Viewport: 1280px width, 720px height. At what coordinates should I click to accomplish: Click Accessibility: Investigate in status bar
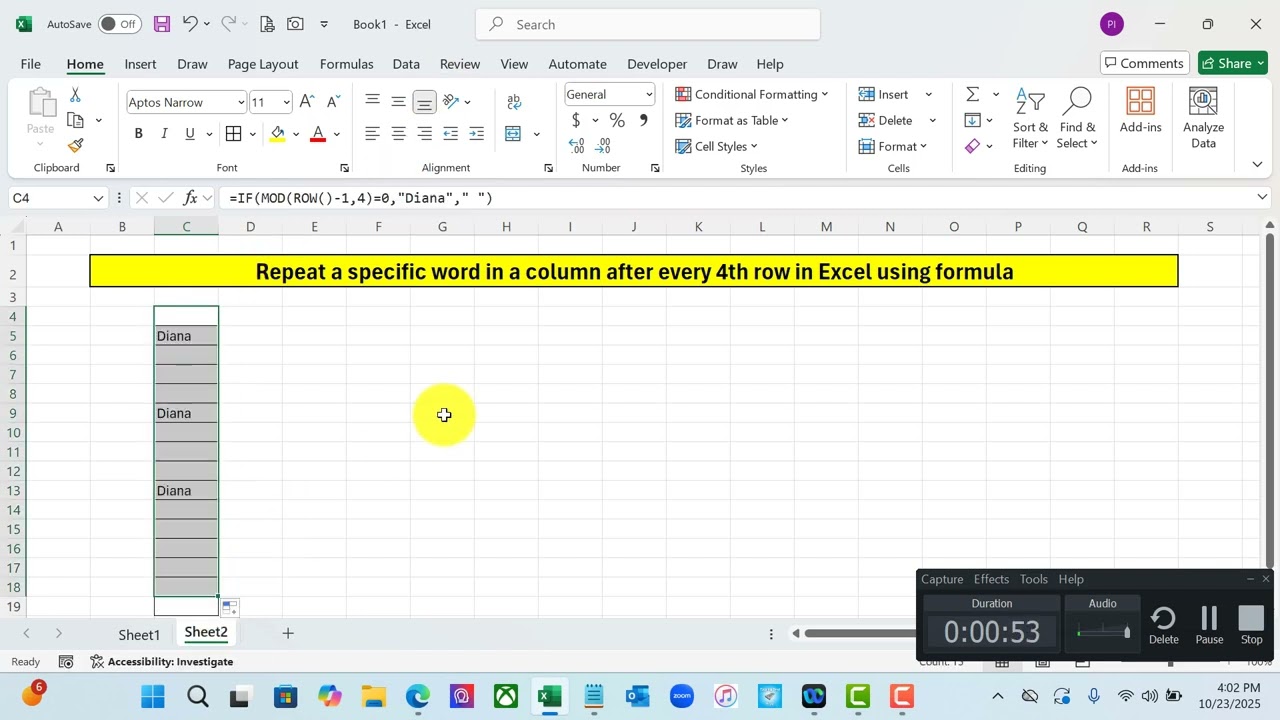tap(162, 661)
